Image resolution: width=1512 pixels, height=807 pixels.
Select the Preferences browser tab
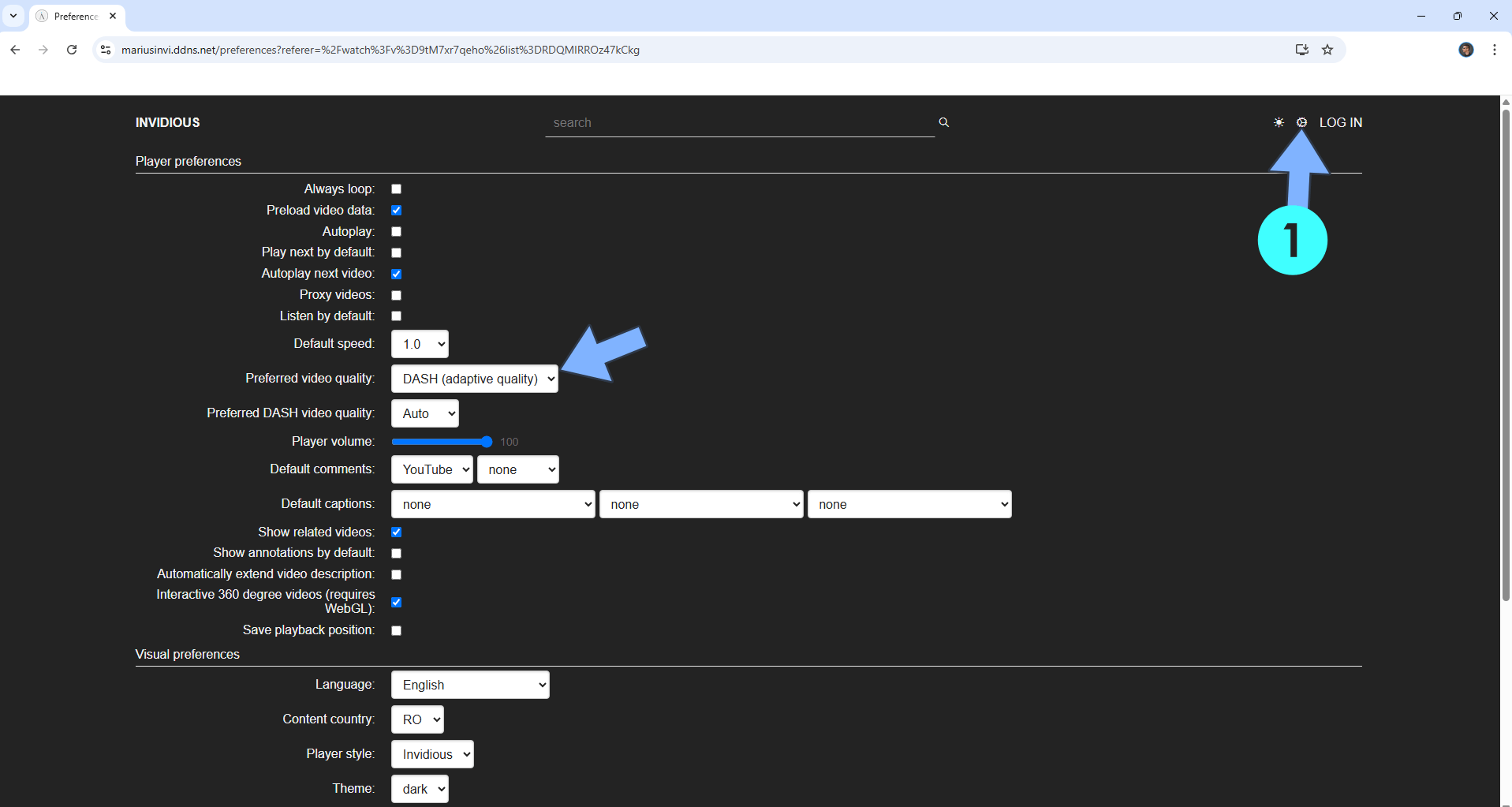click(76, 16)
